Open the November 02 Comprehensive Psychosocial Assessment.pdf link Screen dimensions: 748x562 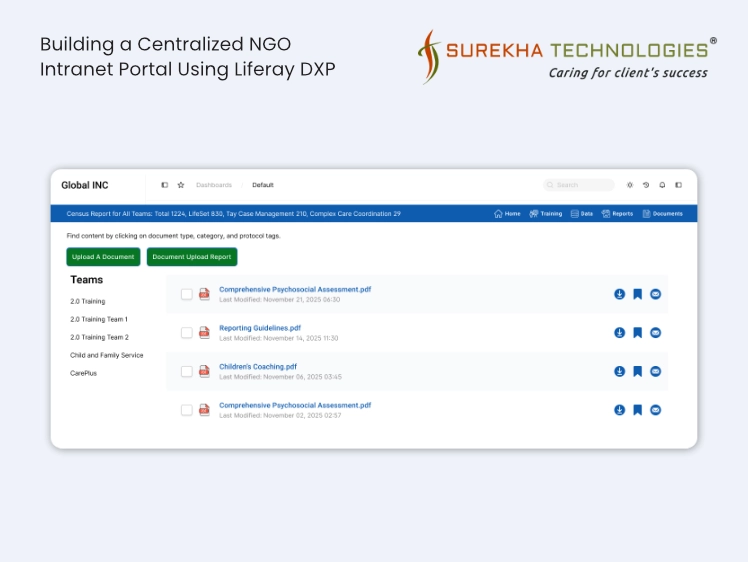(x=295, y=406)
